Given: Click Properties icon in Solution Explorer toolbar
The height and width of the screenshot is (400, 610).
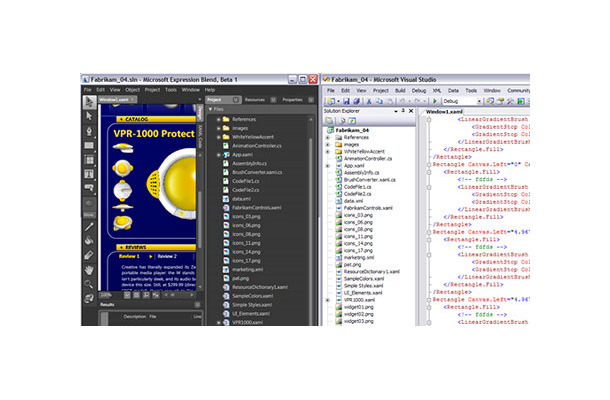Looking at the screenshot, I should coord(329,121).
